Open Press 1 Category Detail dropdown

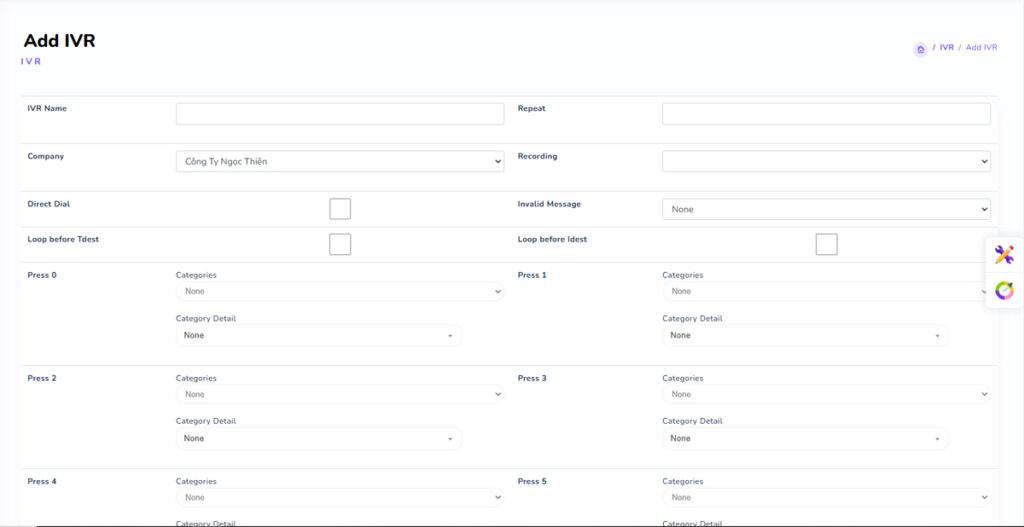(805, 335)
